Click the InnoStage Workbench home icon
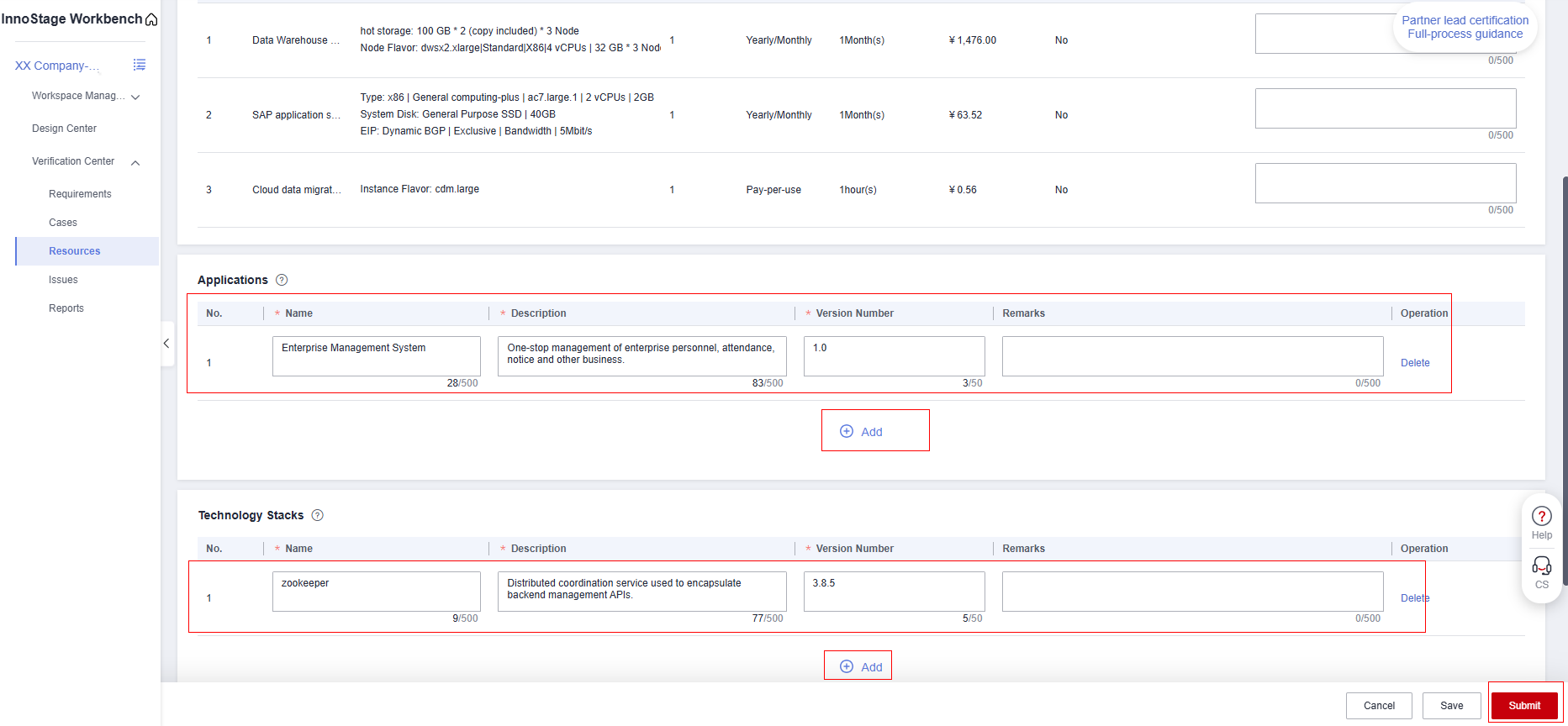The height and width of the screenshot is (726, 1568). click(151, 19)
